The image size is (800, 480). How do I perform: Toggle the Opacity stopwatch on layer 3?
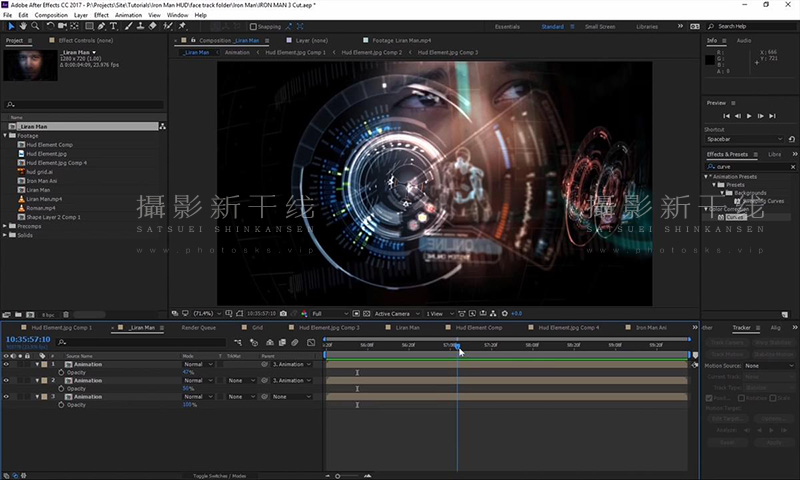(61, 405)
